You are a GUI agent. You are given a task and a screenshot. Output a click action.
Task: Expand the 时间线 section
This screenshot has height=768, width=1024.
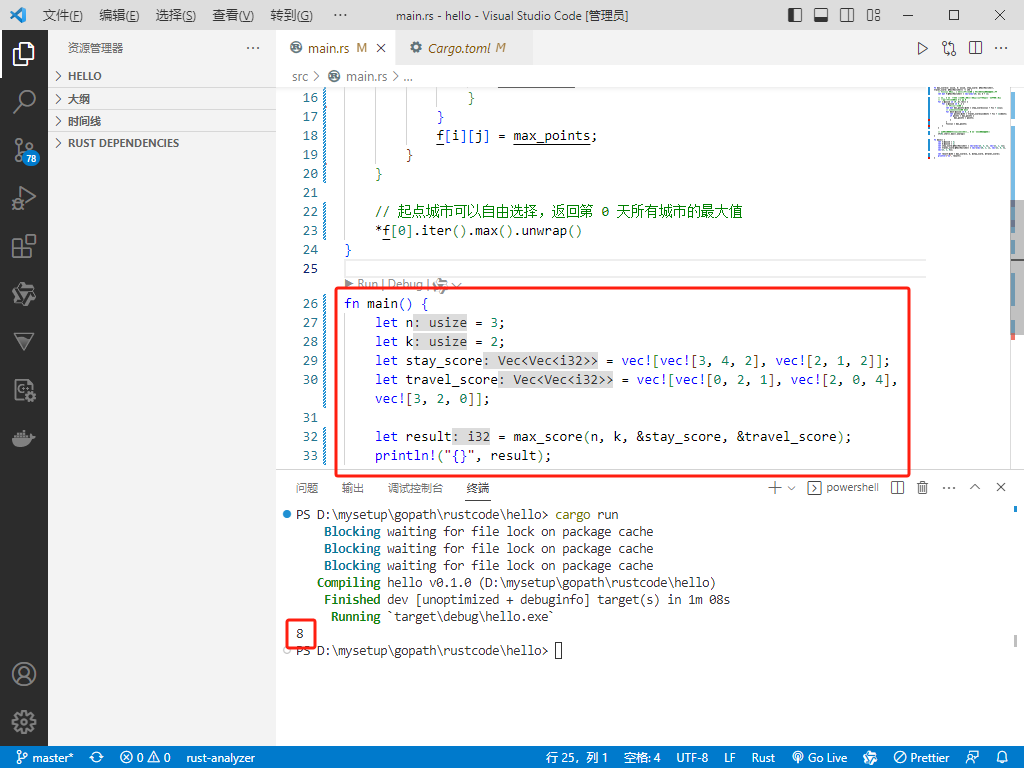(x=162, y=121)
